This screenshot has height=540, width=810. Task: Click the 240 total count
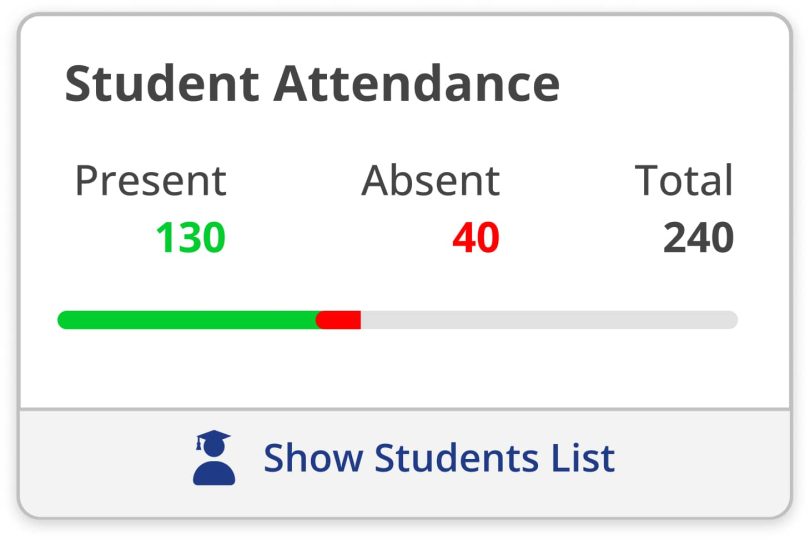pyautogui.click(x=698, y=238)
